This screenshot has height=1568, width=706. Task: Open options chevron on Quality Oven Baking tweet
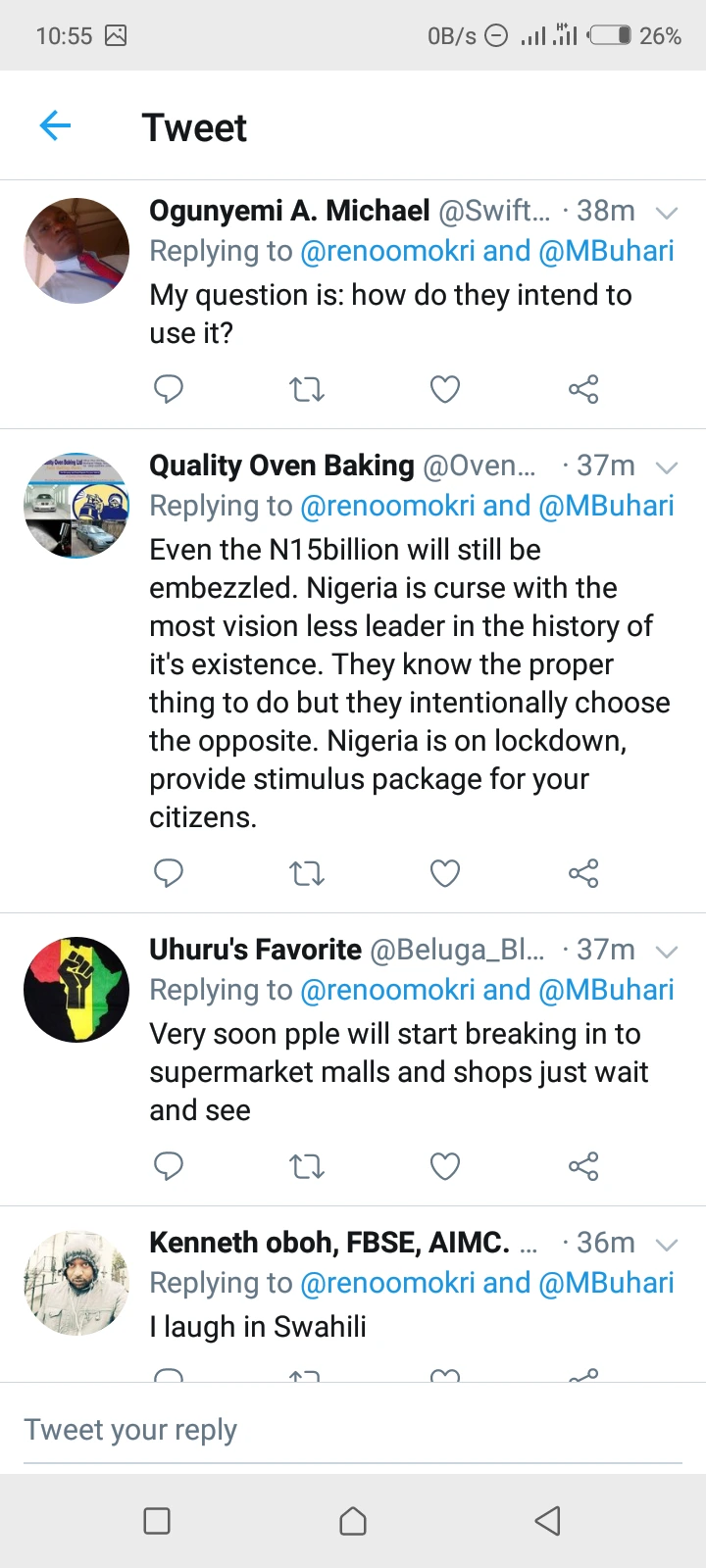pos(667,467)
